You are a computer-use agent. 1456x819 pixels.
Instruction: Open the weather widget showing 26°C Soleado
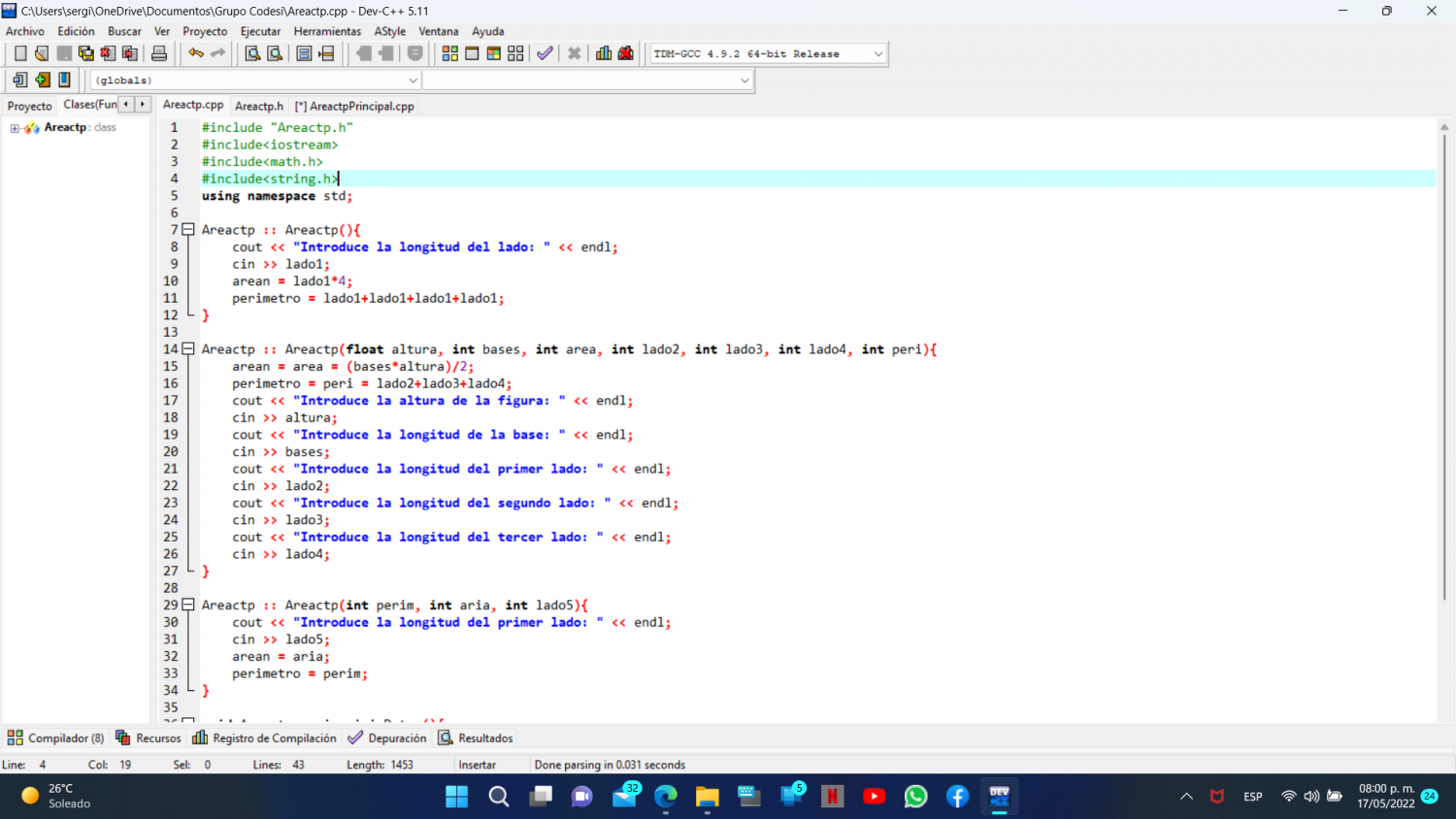pos(56,796)
